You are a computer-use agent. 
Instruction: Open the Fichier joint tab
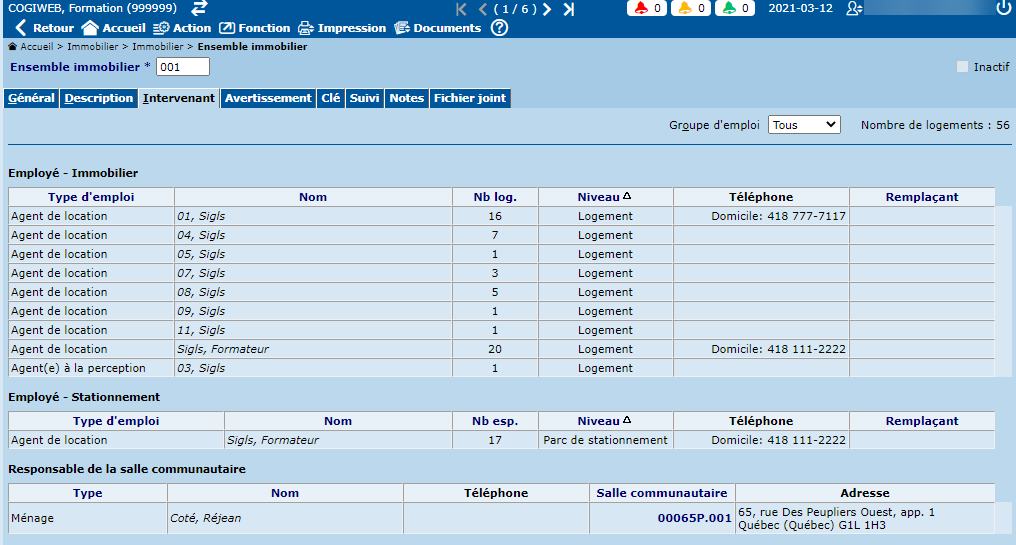click(470, 98)
